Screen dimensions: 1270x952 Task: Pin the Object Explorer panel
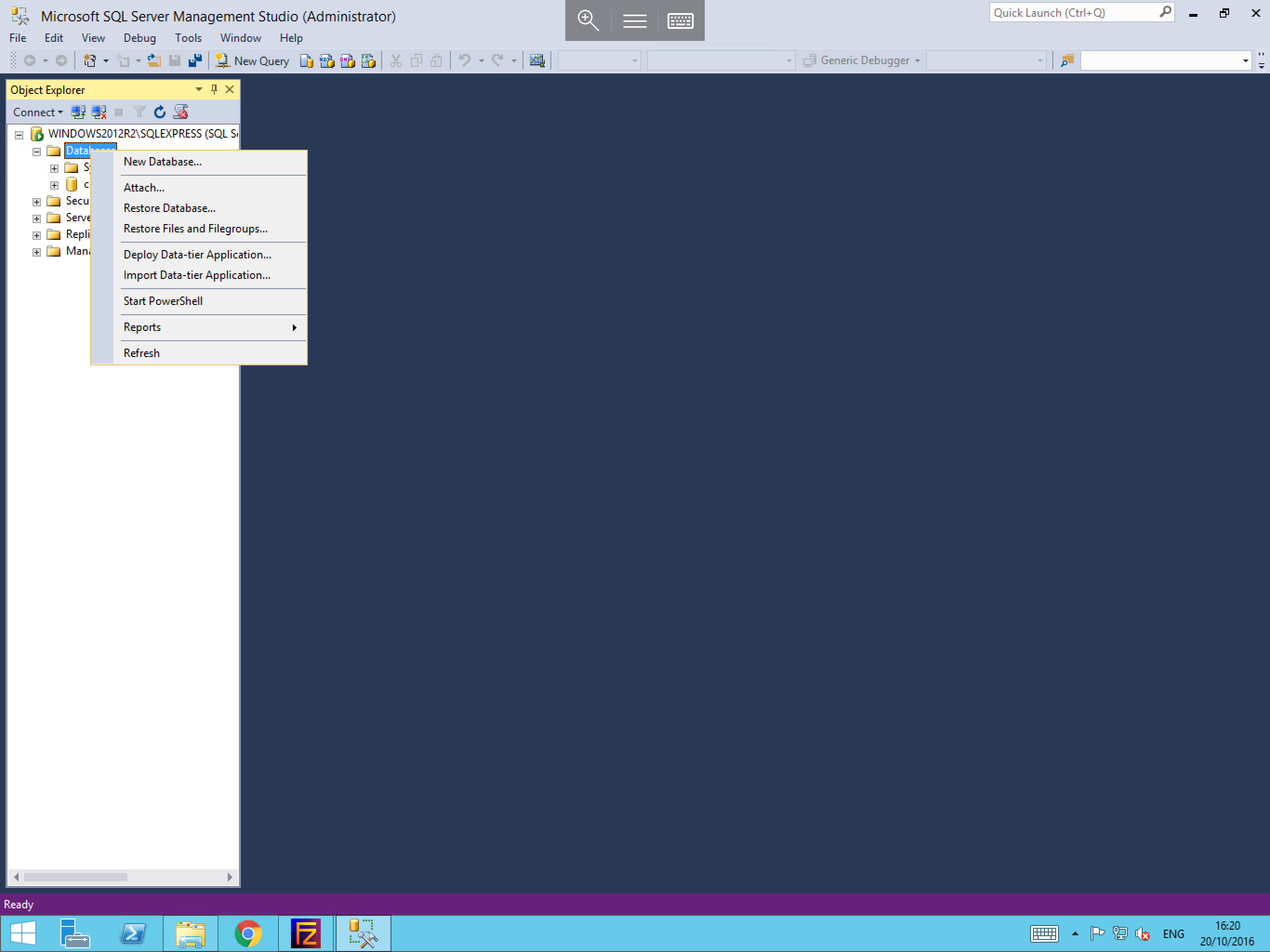(214, 89)
